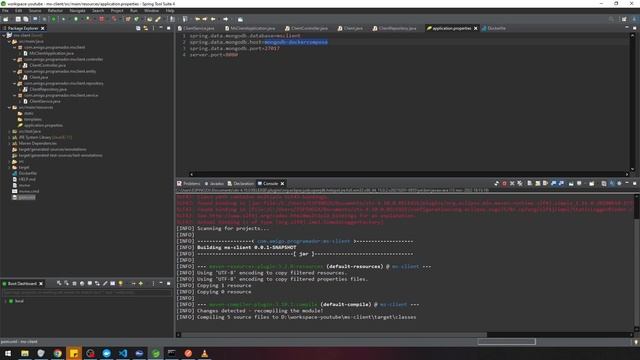Collapse the src/main/resources folder
The height and width of the screenshot is (360, 640).
pos(9,107)
